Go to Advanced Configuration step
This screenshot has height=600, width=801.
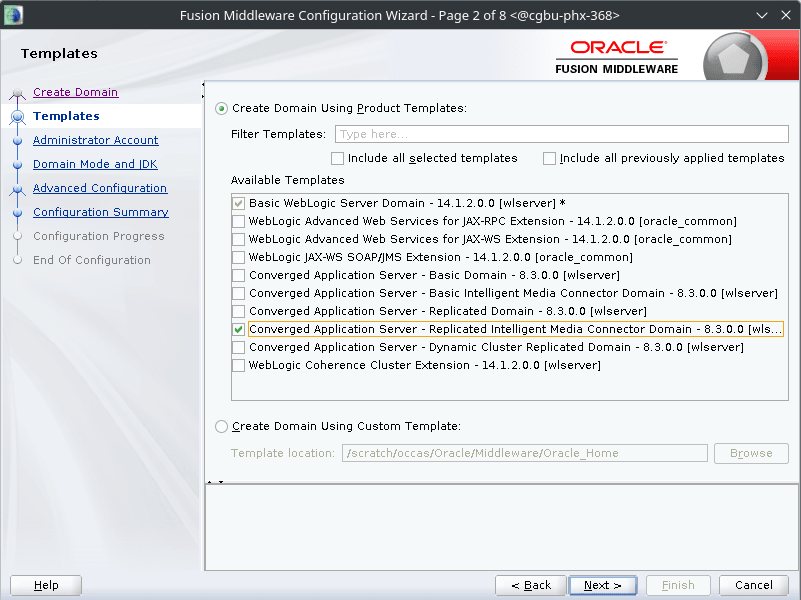tap(100, 188)
